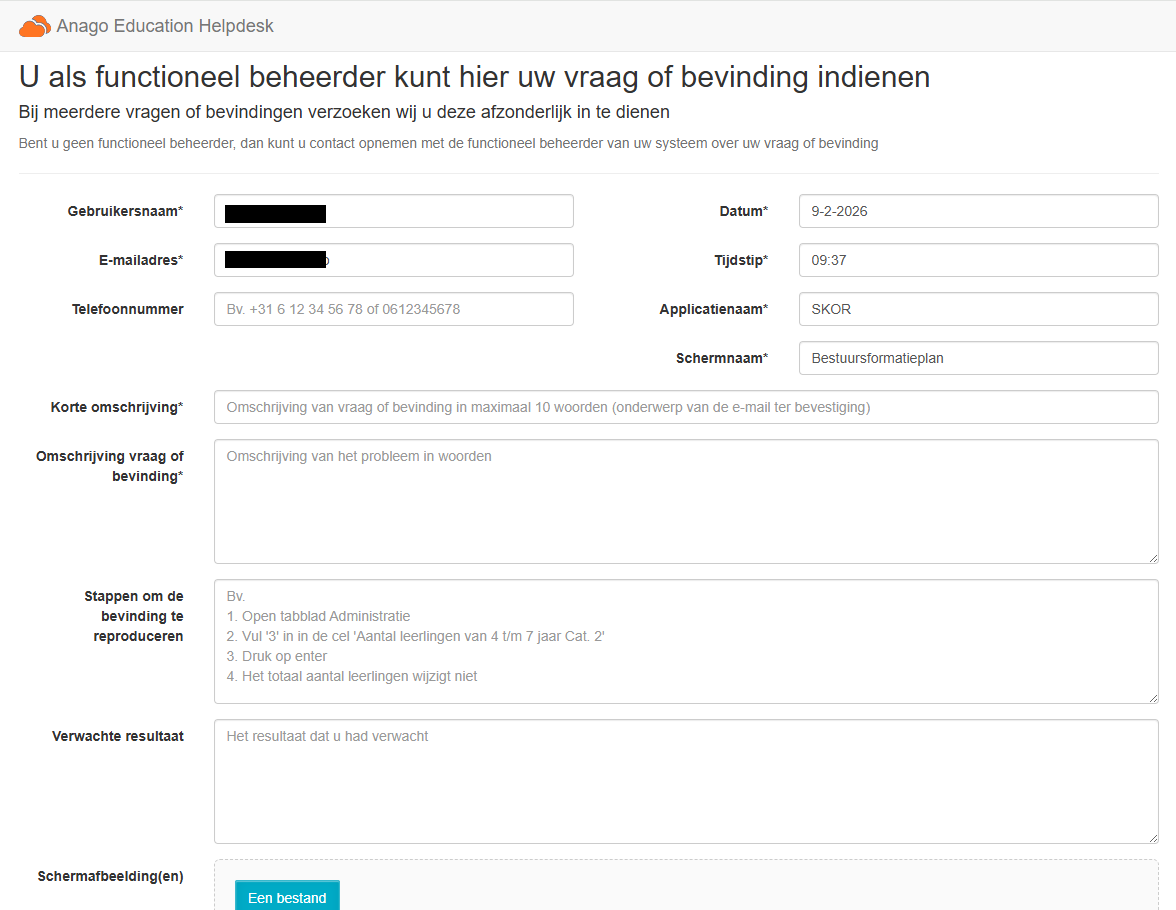Open the Anago Education Helpdesk brand link
1176x910 pixels.
[x=165, y=27]
